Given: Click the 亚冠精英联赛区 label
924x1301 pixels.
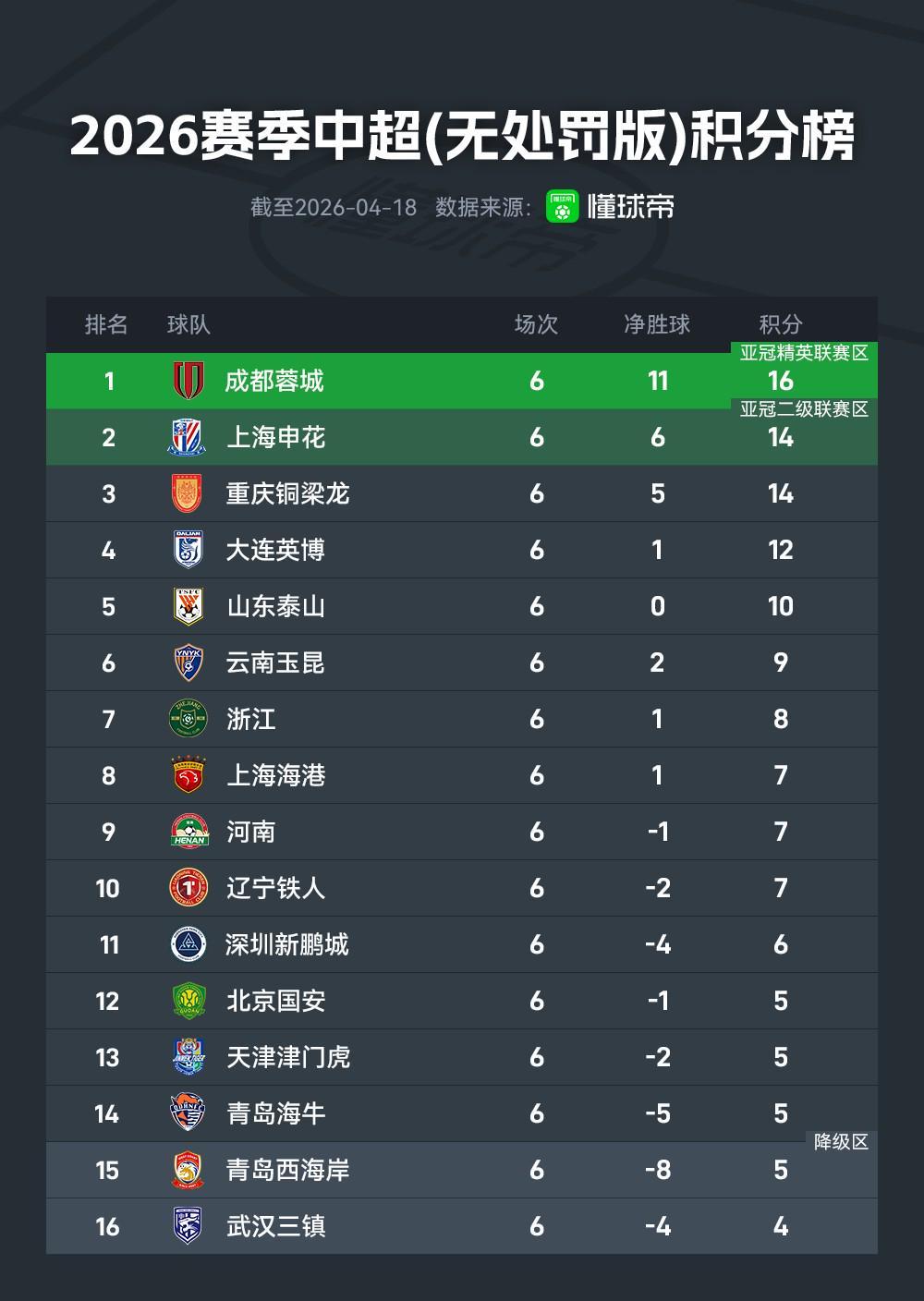Looking at the screenshot, I should point(804,353).
